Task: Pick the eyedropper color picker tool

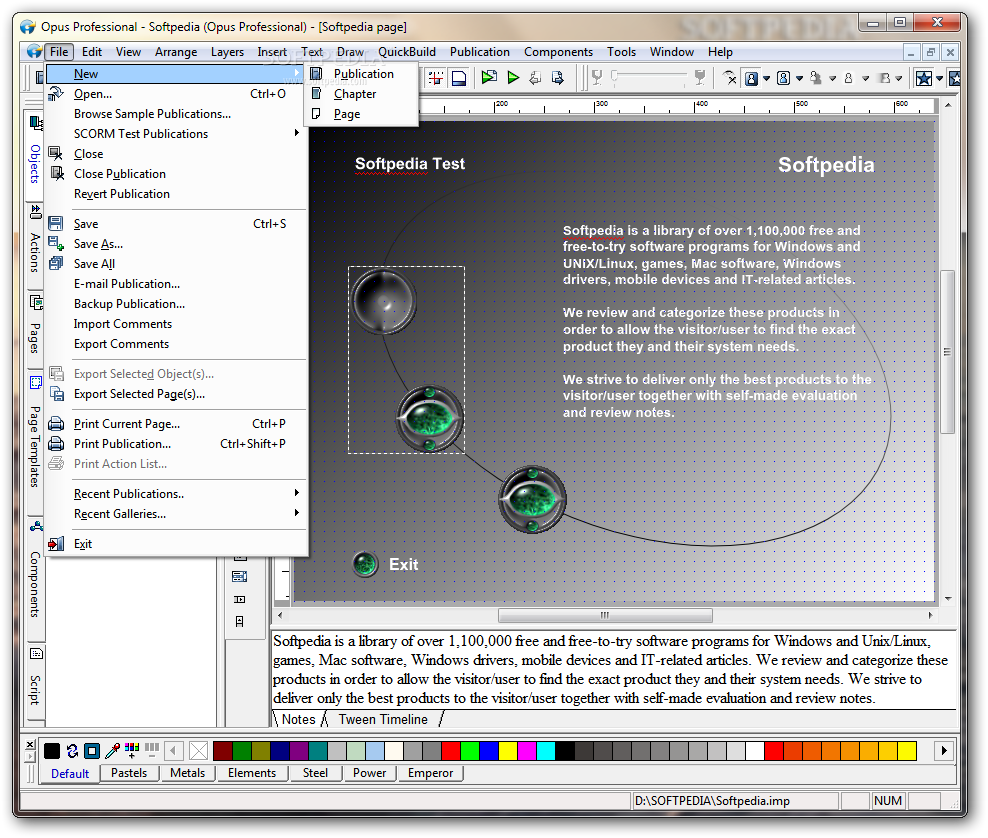Action: [113, 750]
